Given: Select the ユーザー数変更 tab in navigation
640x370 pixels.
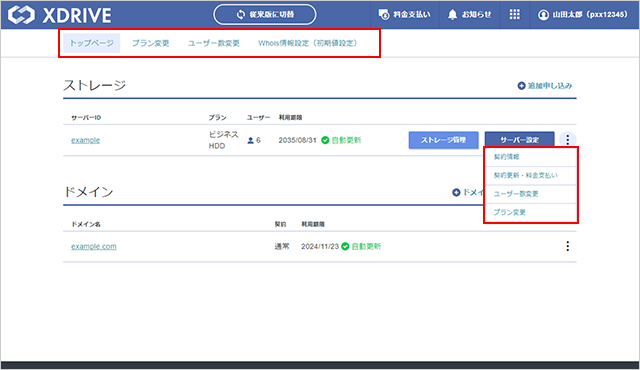Looking at the screenshot, I should (x=213, y=43).
